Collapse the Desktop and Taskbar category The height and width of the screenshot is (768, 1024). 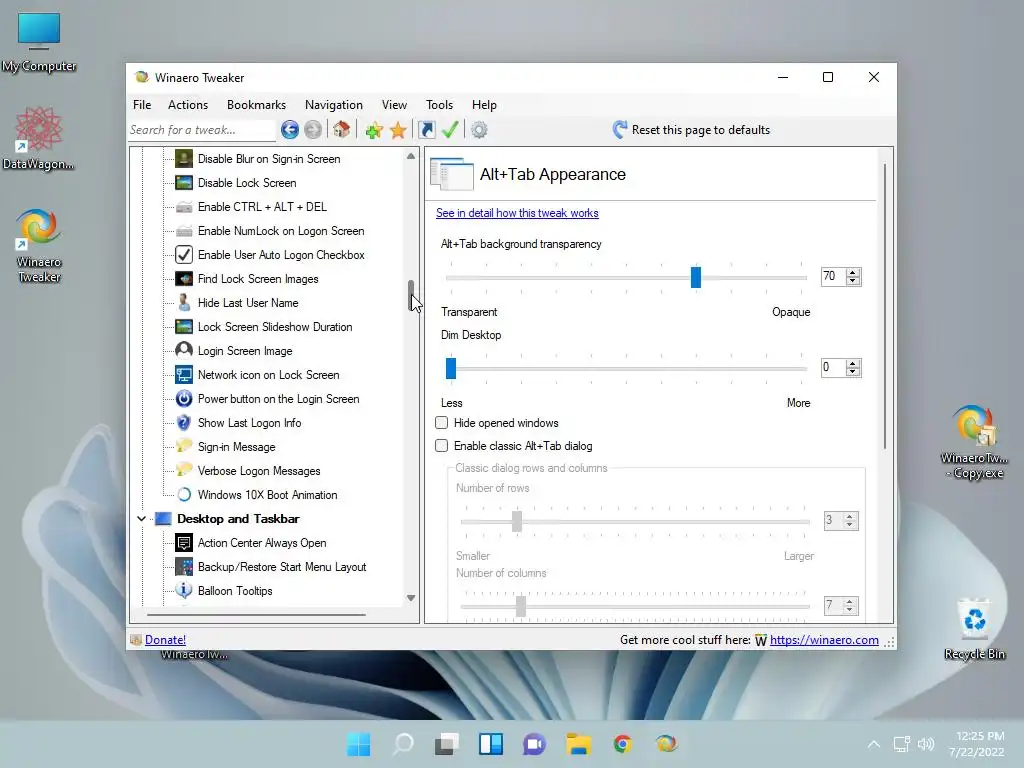141,519
